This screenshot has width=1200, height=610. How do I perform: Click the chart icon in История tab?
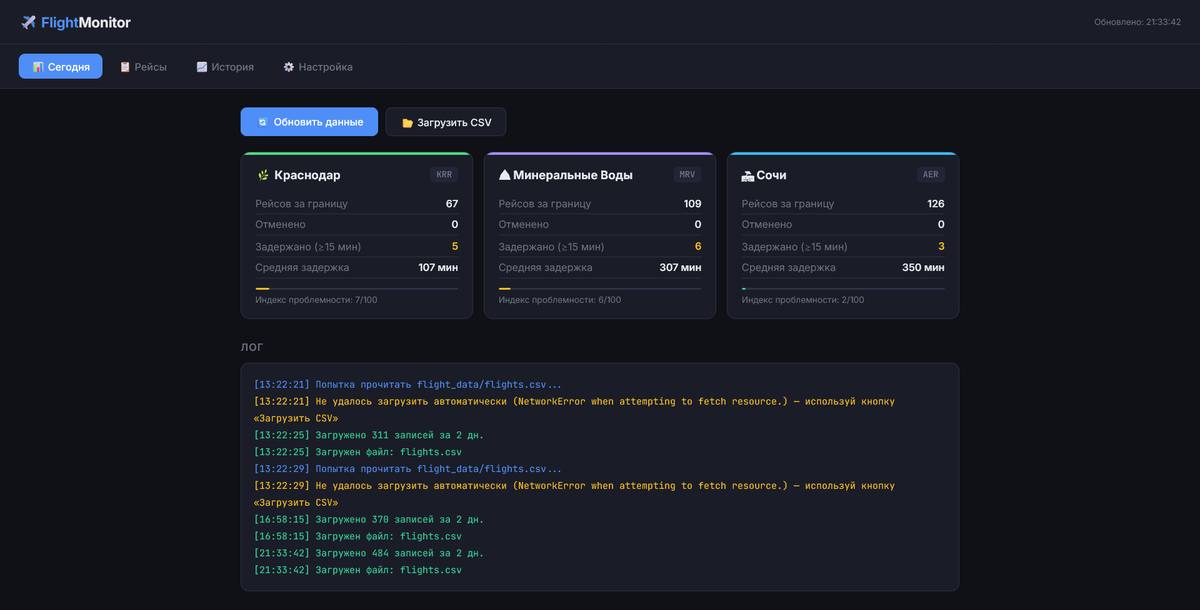[x=202, y=67]
